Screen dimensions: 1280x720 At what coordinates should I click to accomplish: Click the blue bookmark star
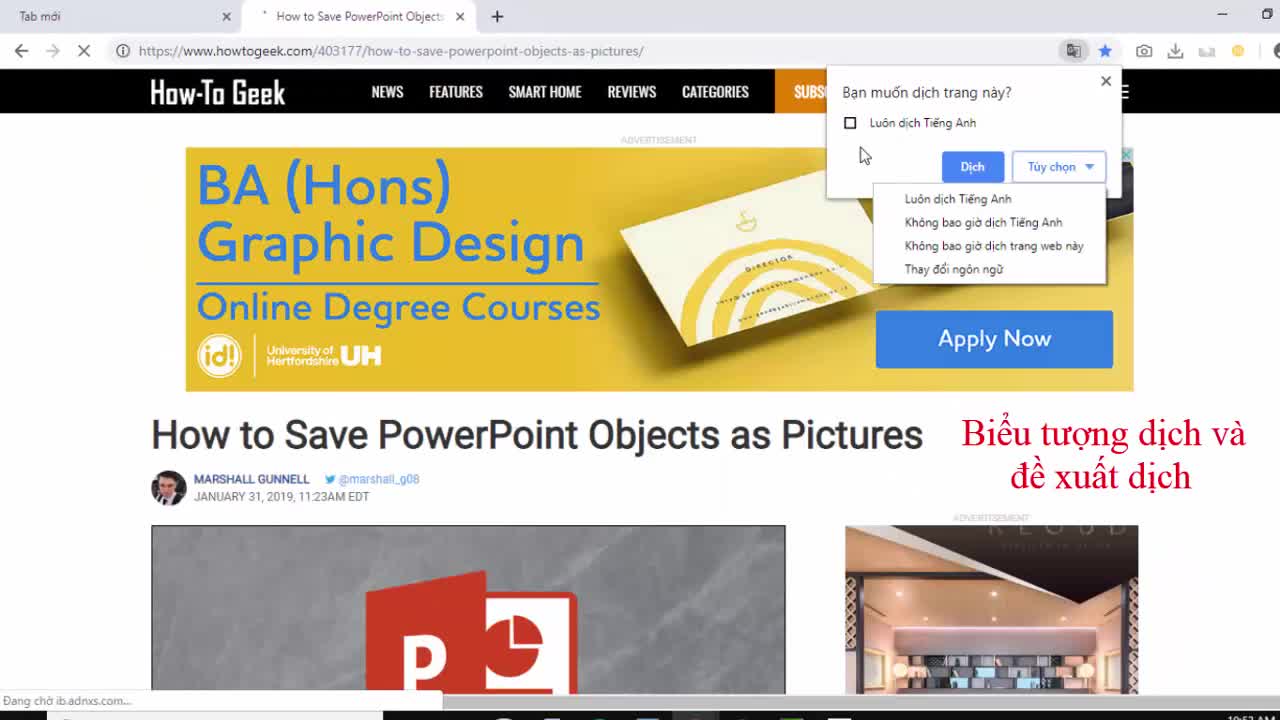(x=1105, y=51)
